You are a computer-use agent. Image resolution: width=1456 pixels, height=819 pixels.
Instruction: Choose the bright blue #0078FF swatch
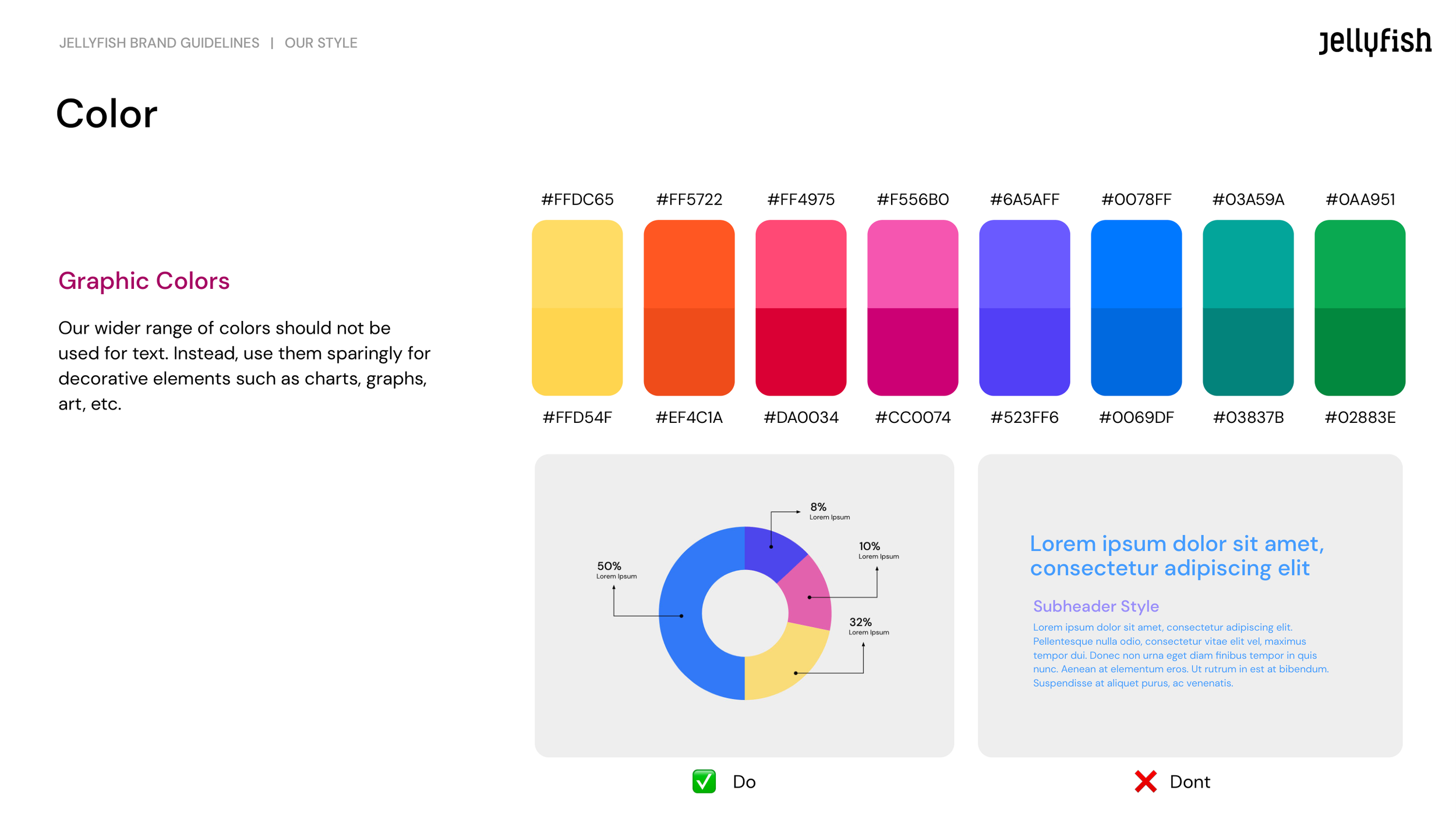coord(1136,264)
